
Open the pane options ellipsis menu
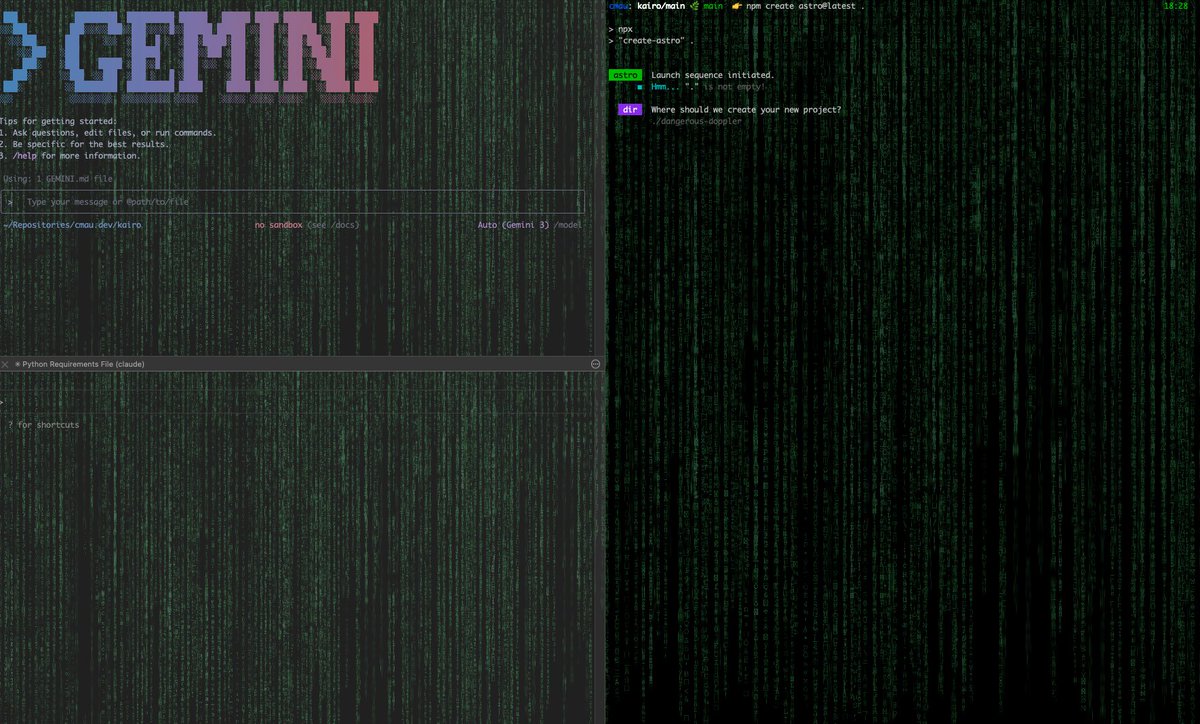(x=595, y=364)
